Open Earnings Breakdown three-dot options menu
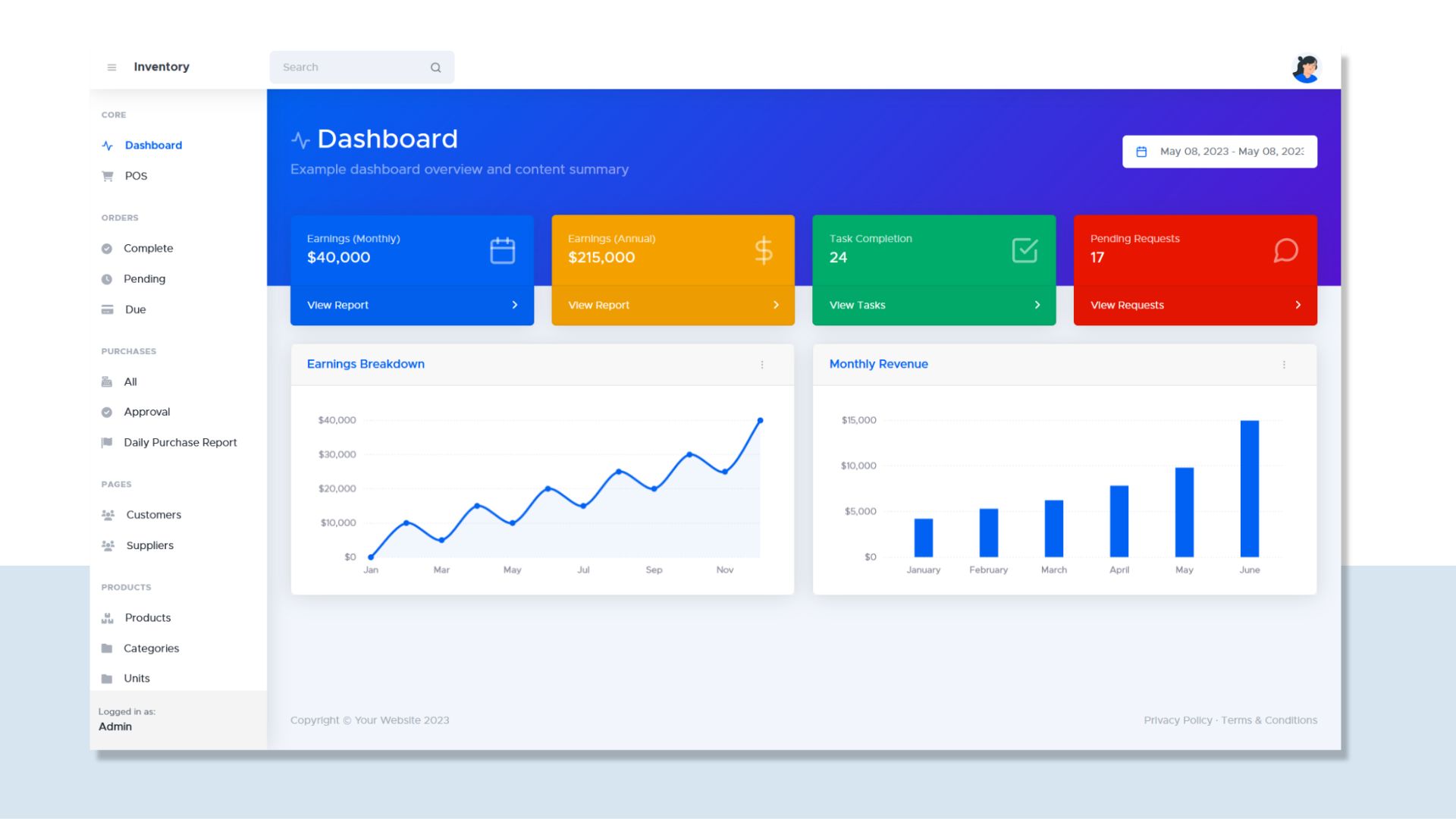Viewport: 1456px width, 819px height. tap(762, 365)
